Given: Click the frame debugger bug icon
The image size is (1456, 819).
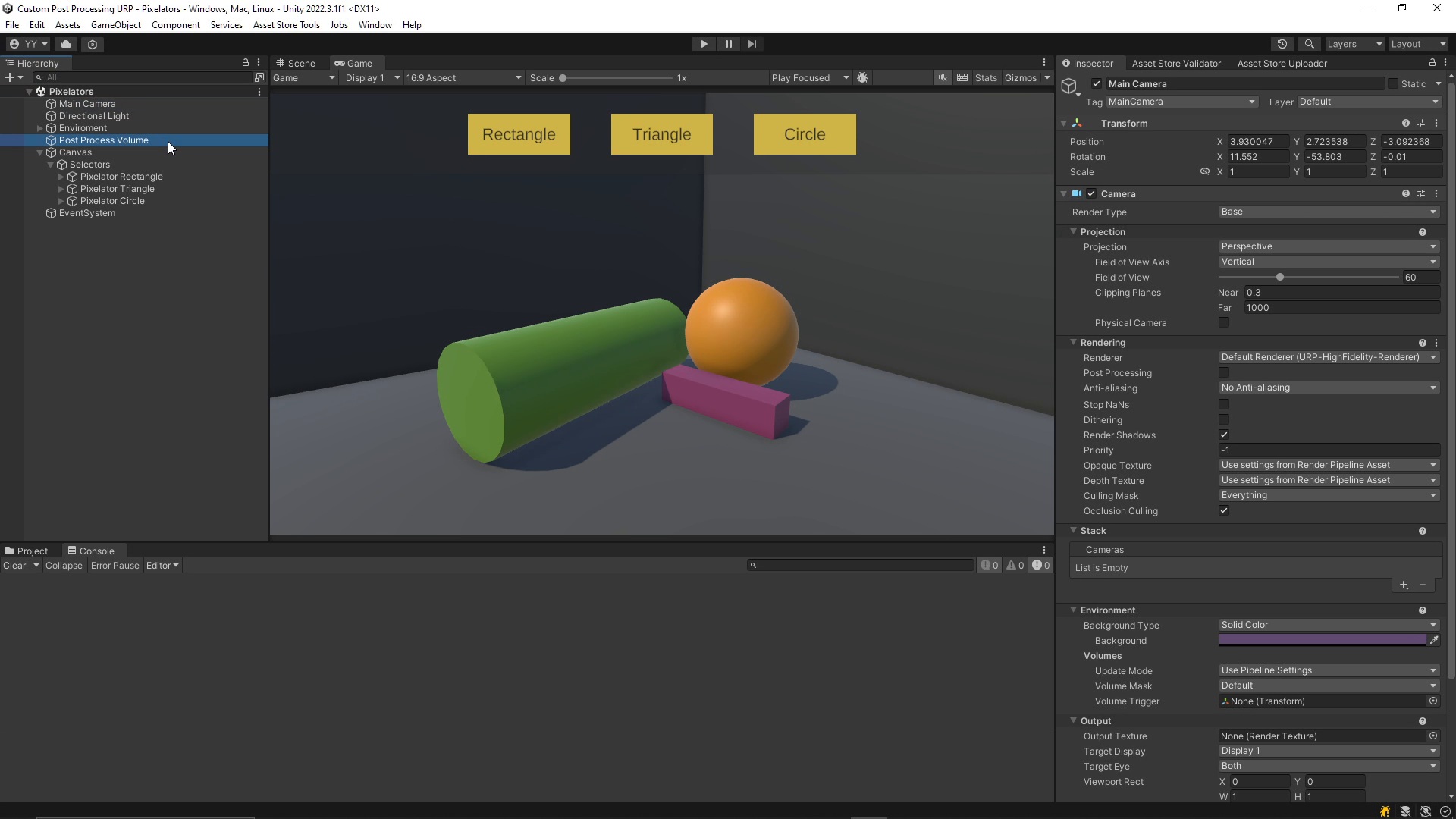Looking at the screenshot, I should coord(862,77).
